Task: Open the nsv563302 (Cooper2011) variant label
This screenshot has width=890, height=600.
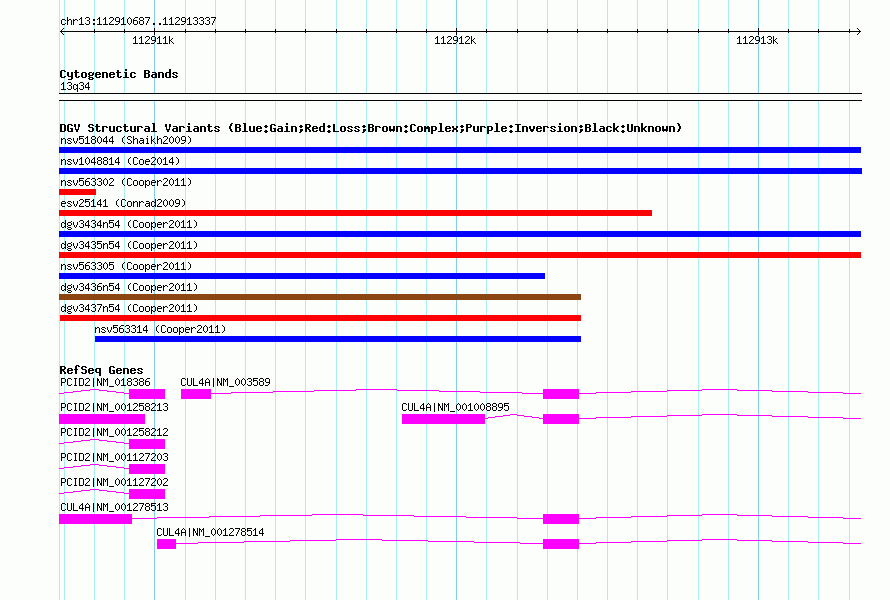Action: click(x=126, y=182)
